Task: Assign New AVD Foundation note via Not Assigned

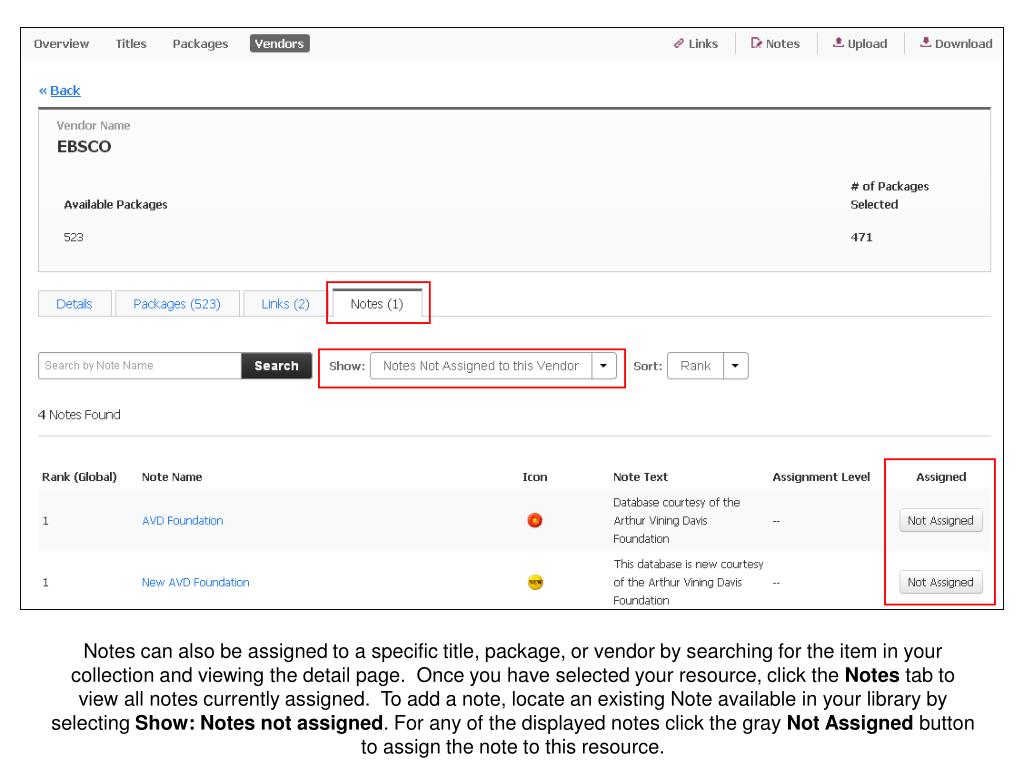Action: coord(940,582)
